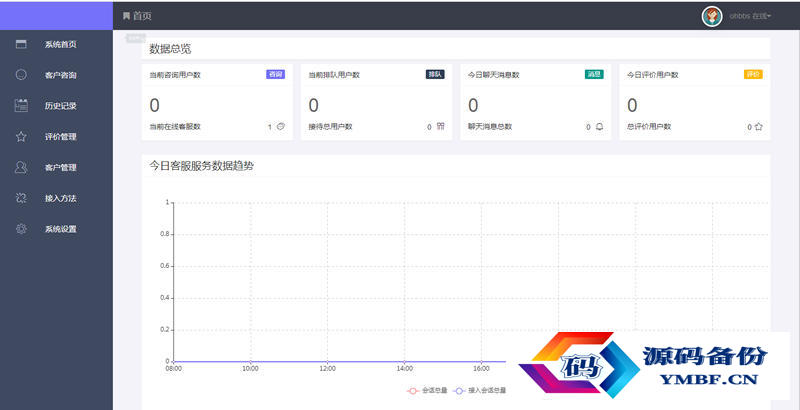Image resolution: width=800 pixels, height=410 pixels.
Task: Click the star icon beside 总评价用户数
Action: coord(759,127)
